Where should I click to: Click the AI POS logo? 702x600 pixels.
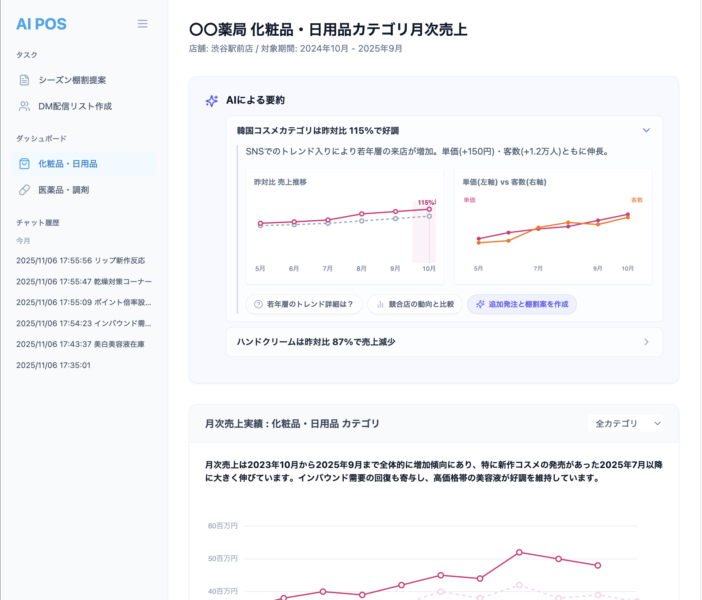(41, 24)
